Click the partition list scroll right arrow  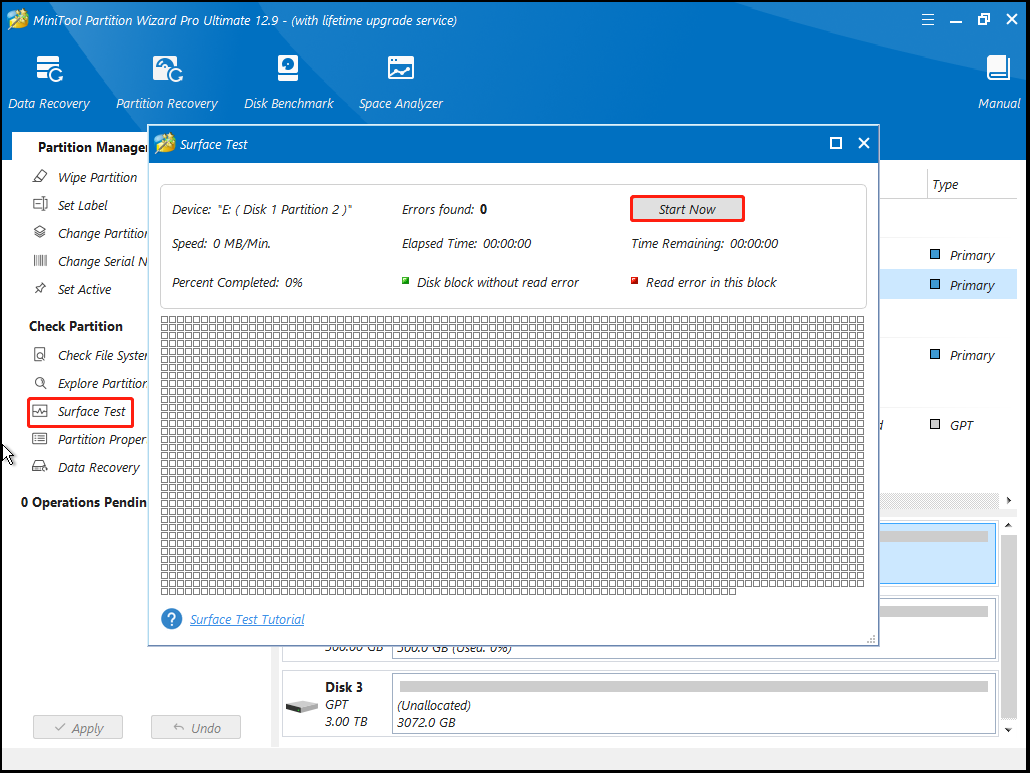(x=1009, y=500)
